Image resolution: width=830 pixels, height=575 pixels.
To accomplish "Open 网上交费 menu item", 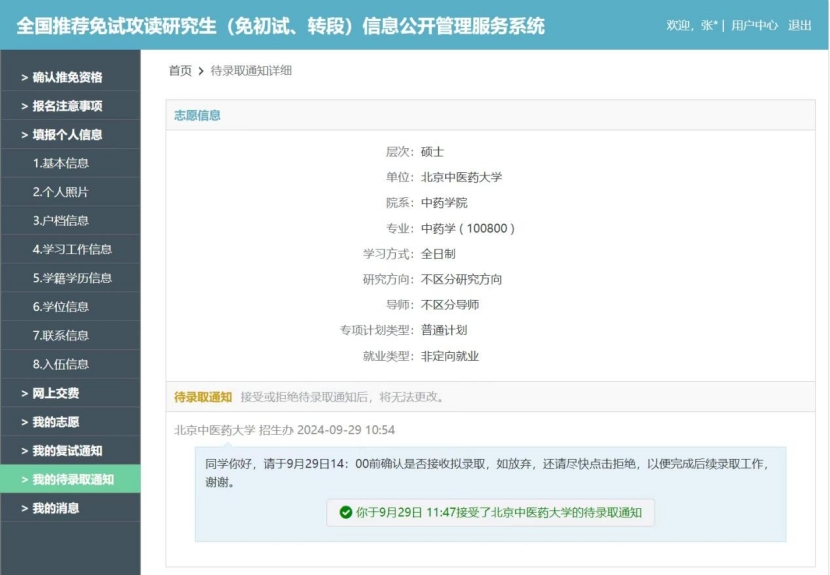I will click(70, 393).
